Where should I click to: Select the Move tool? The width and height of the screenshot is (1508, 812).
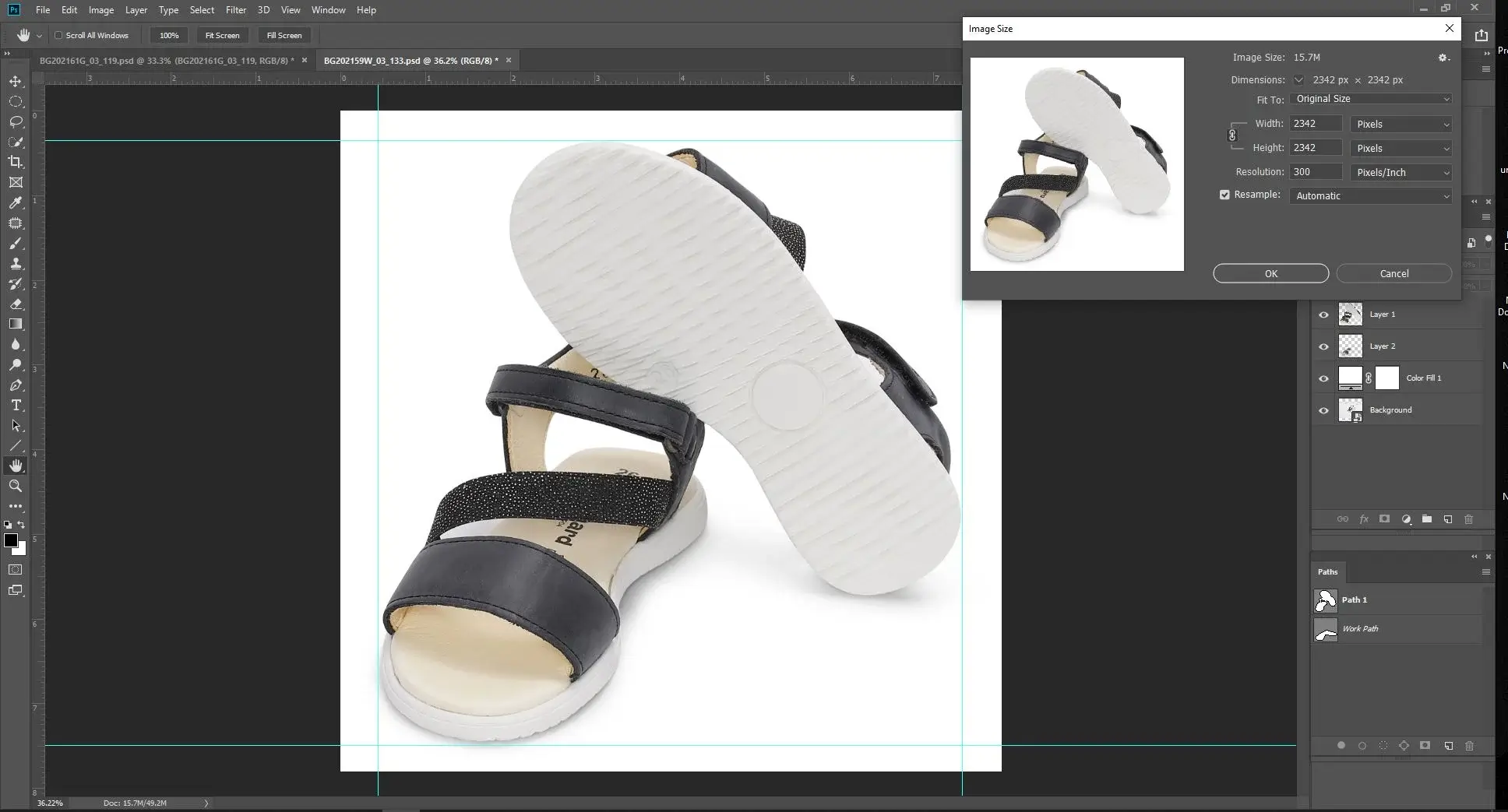[x=16, y=80]
